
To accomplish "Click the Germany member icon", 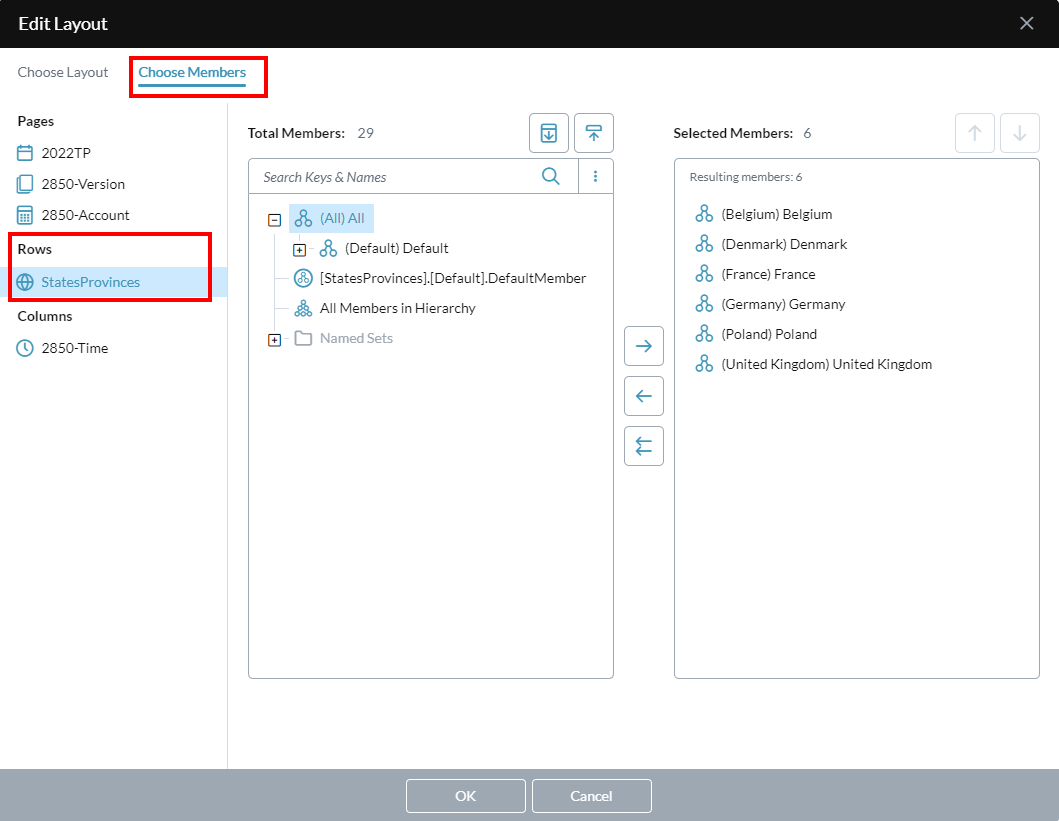I will tap(704, 304).
